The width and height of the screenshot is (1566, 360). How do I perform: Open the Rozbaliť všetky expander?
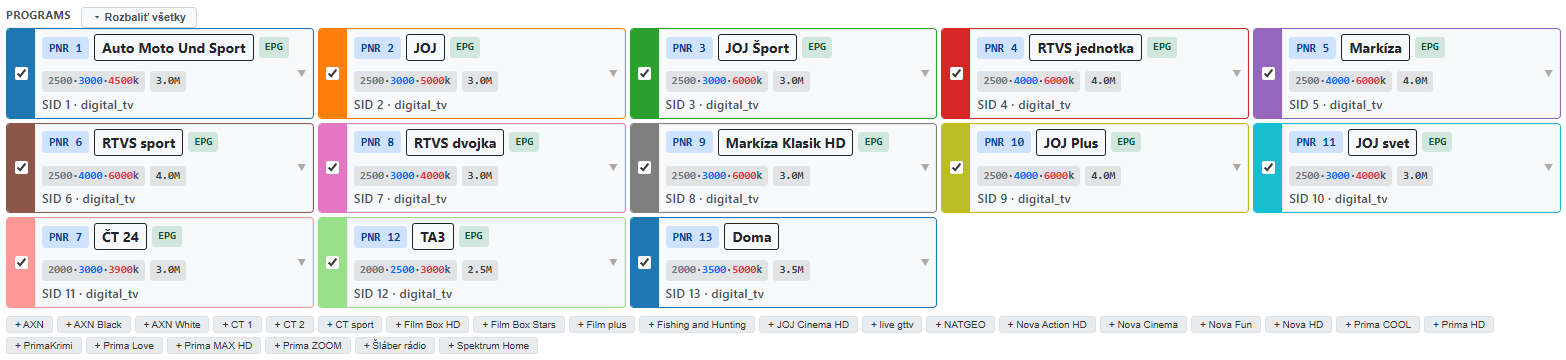click(139, 17)
